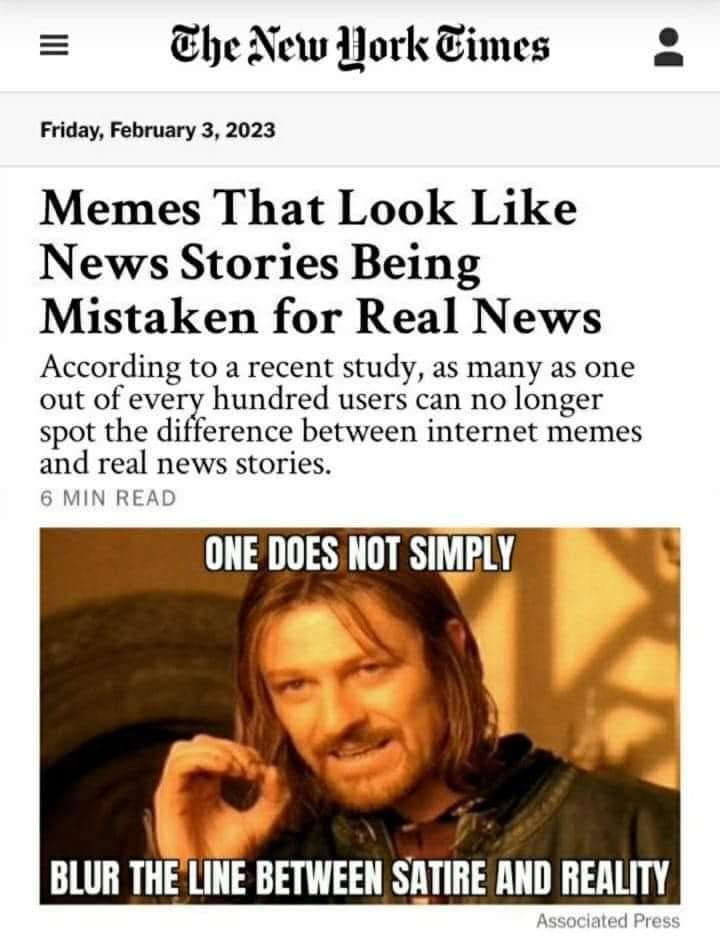Open headline Memes That Look Like News Stories
720x940 pixels.
[x=321, y=263]
